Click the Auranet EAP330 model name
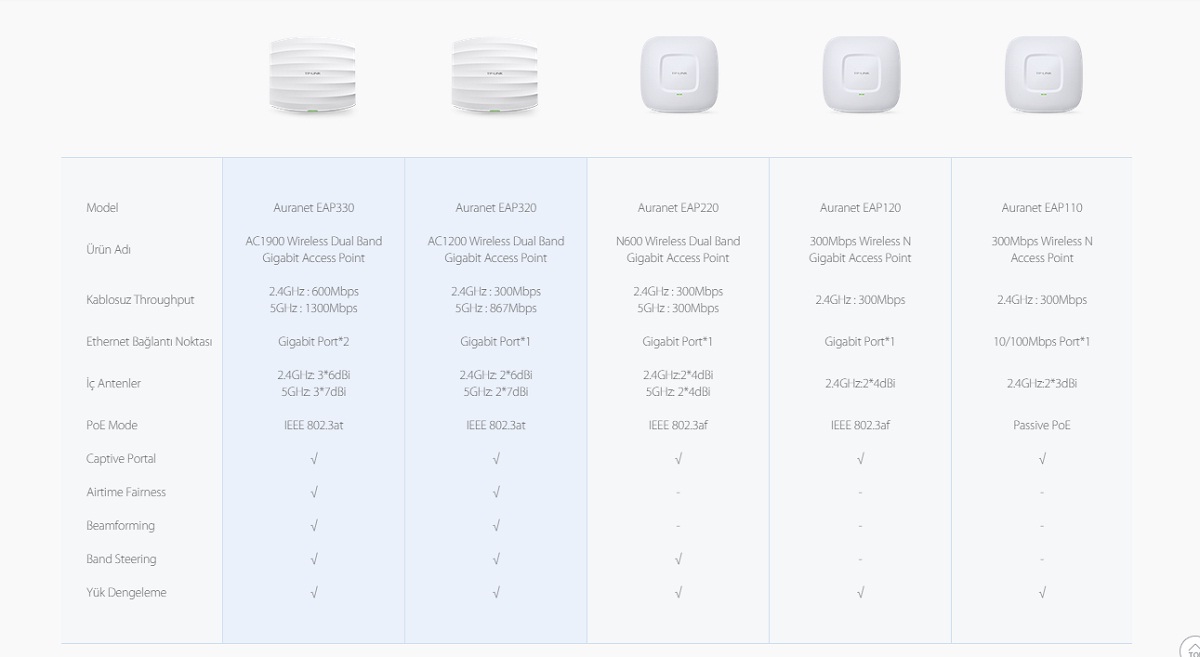 point(313,208)
